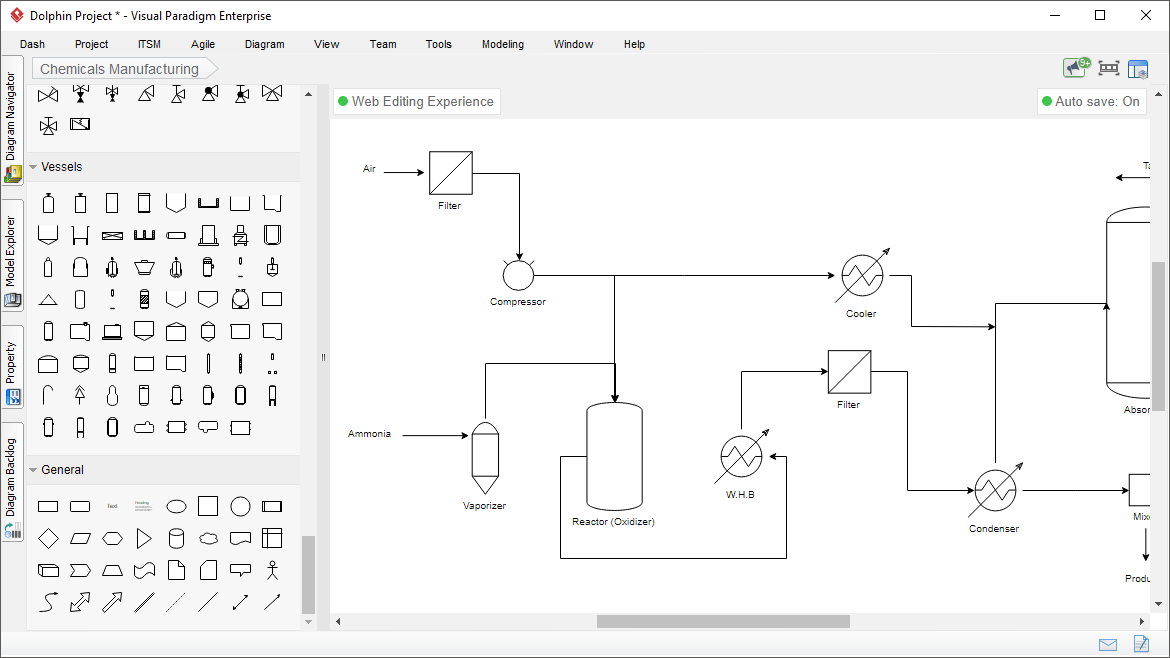This screenshot has height=658, width=1170.
Task: Select the cylinder database shape
Action: 176,538
